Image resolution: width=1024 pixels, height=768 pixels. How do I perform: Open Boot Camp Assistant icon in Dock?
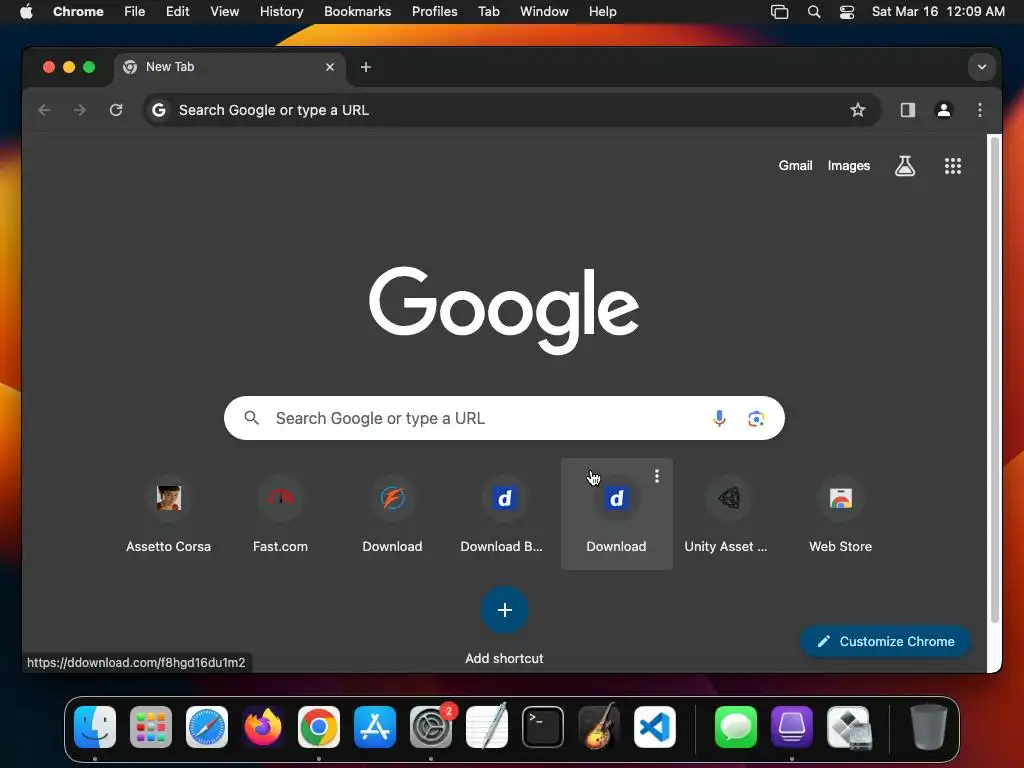[x=848, y=727]
